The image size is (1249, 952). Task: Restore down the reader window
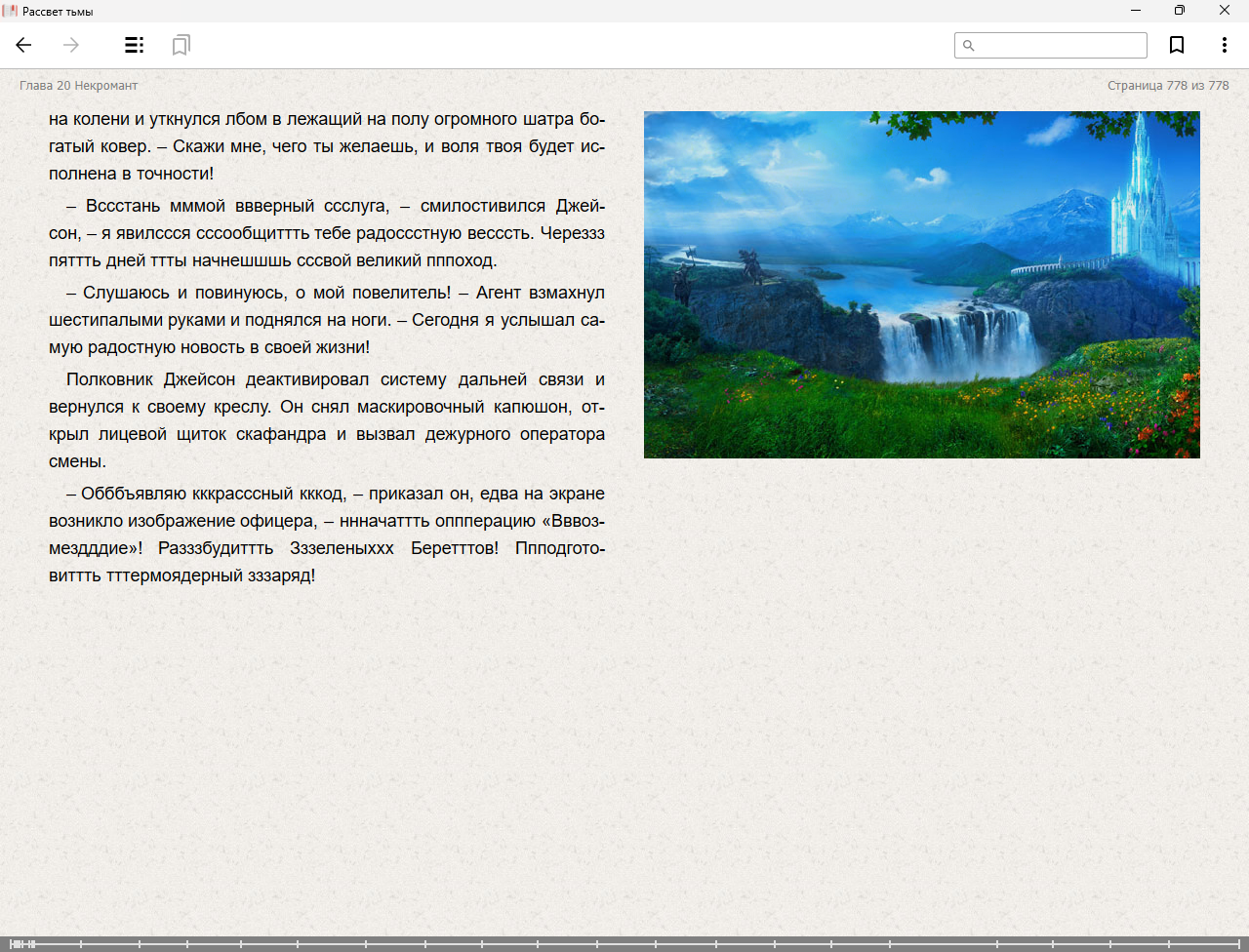click(1179, 11)
